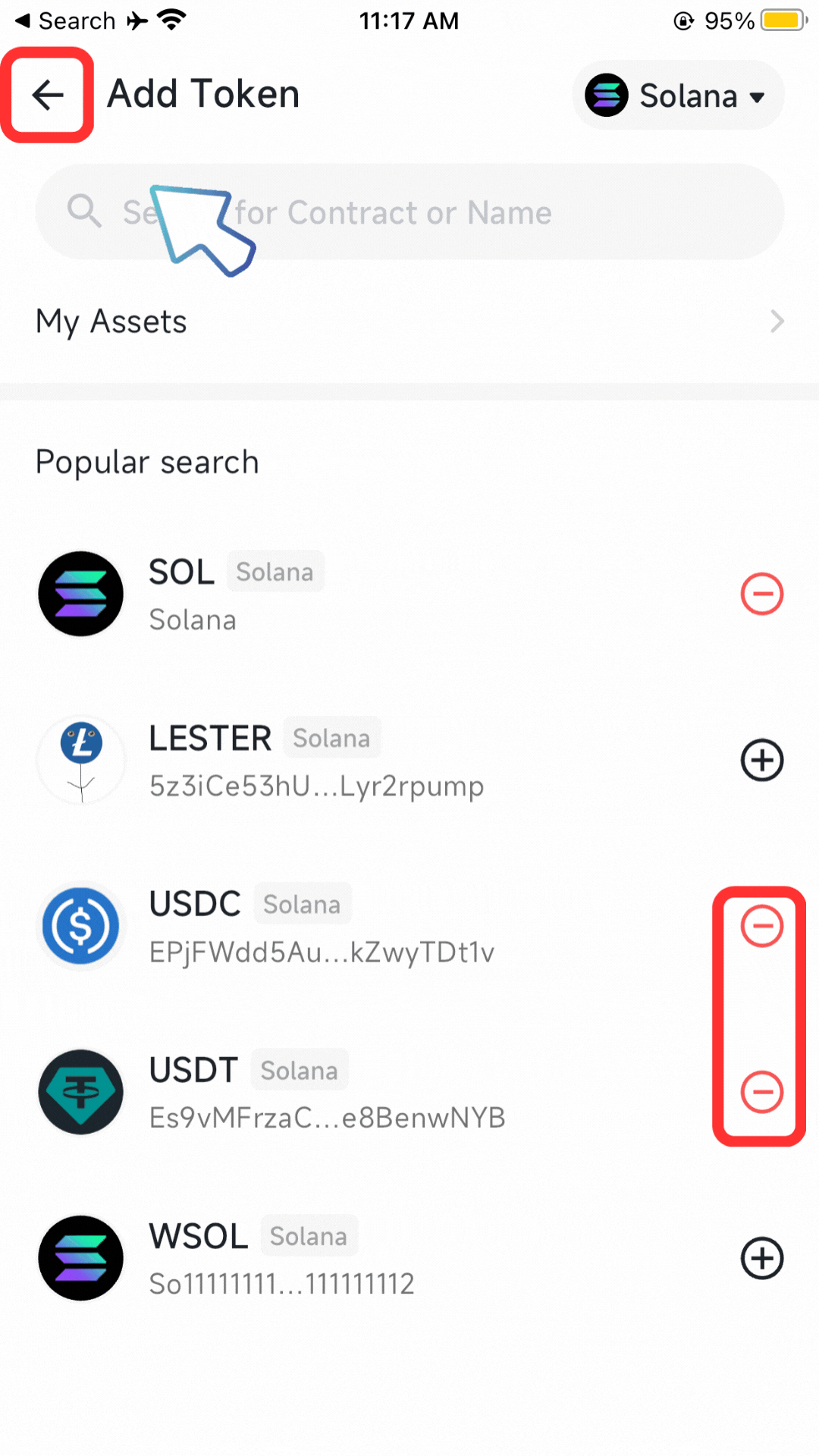The height and width of the screenshot is (1456, 819).
Task: Tap the SOL token logo
Action: [81, 594]
